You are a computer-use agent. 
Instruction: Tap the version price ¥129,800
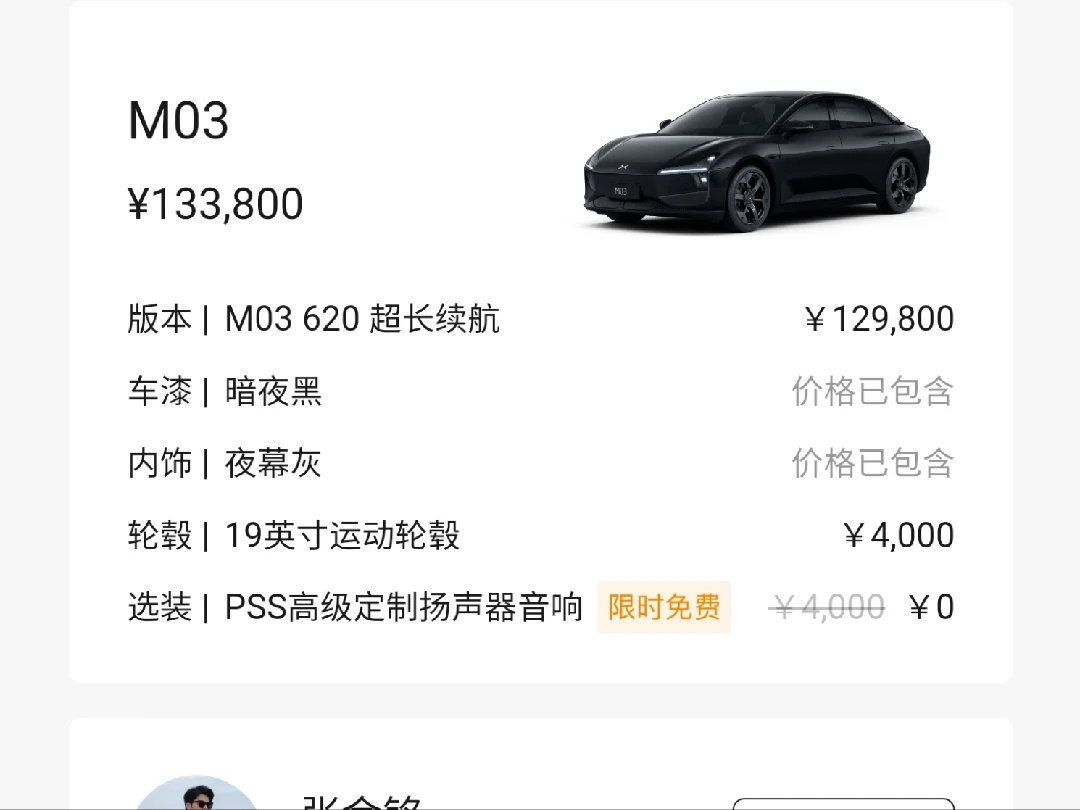[880, 319]
